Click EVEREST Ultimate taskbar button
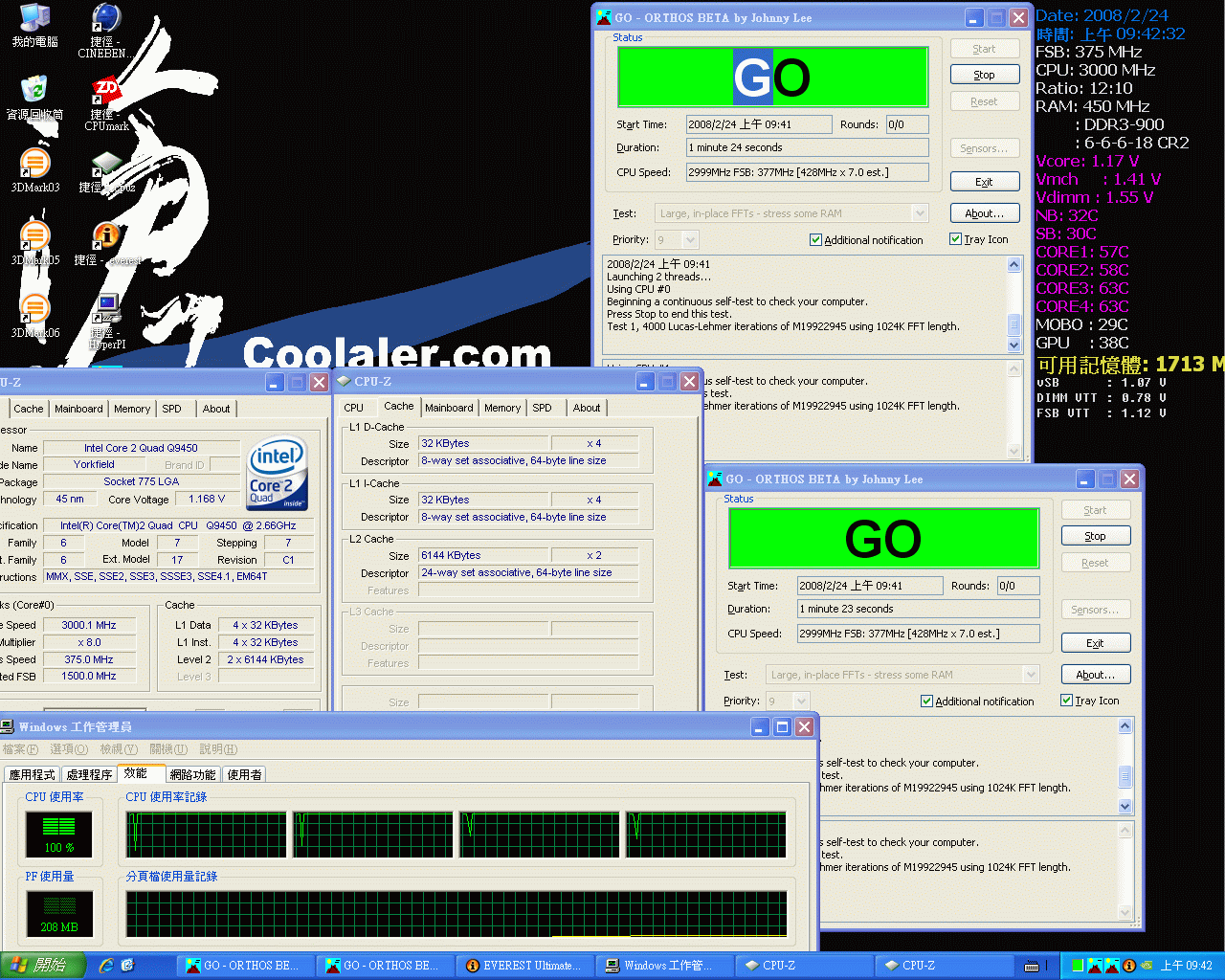 pyautogui.click(x=524, y=966)
